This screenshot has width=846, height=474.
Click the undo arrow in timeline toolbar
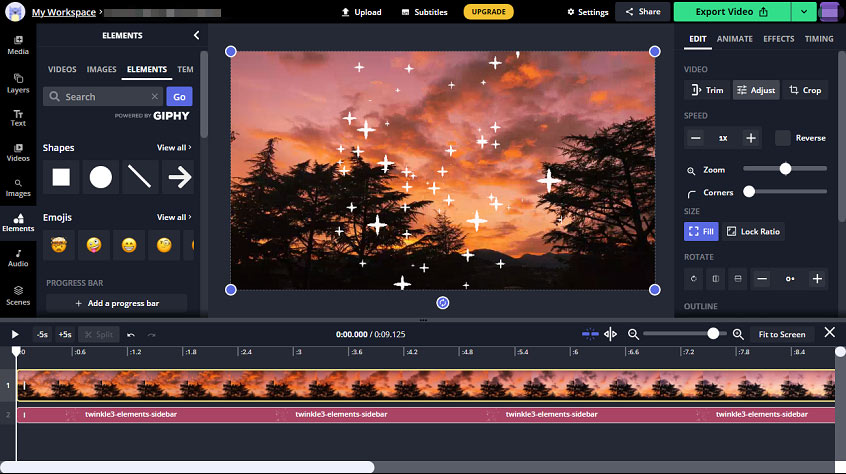click(131, 334)
